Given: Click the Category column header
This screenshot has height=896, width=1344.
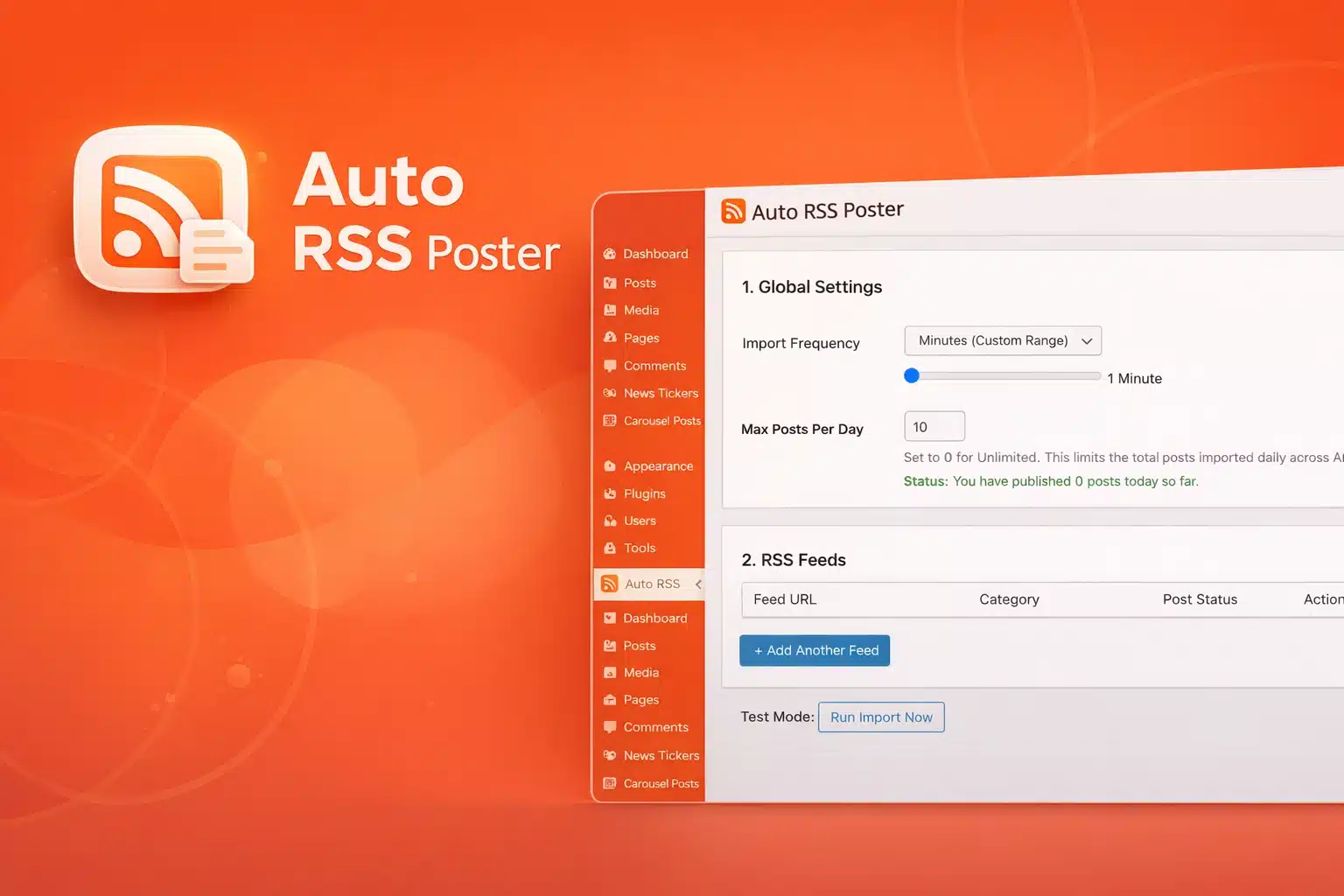Looking at the screenshot, I should (x=1009, y=599).
